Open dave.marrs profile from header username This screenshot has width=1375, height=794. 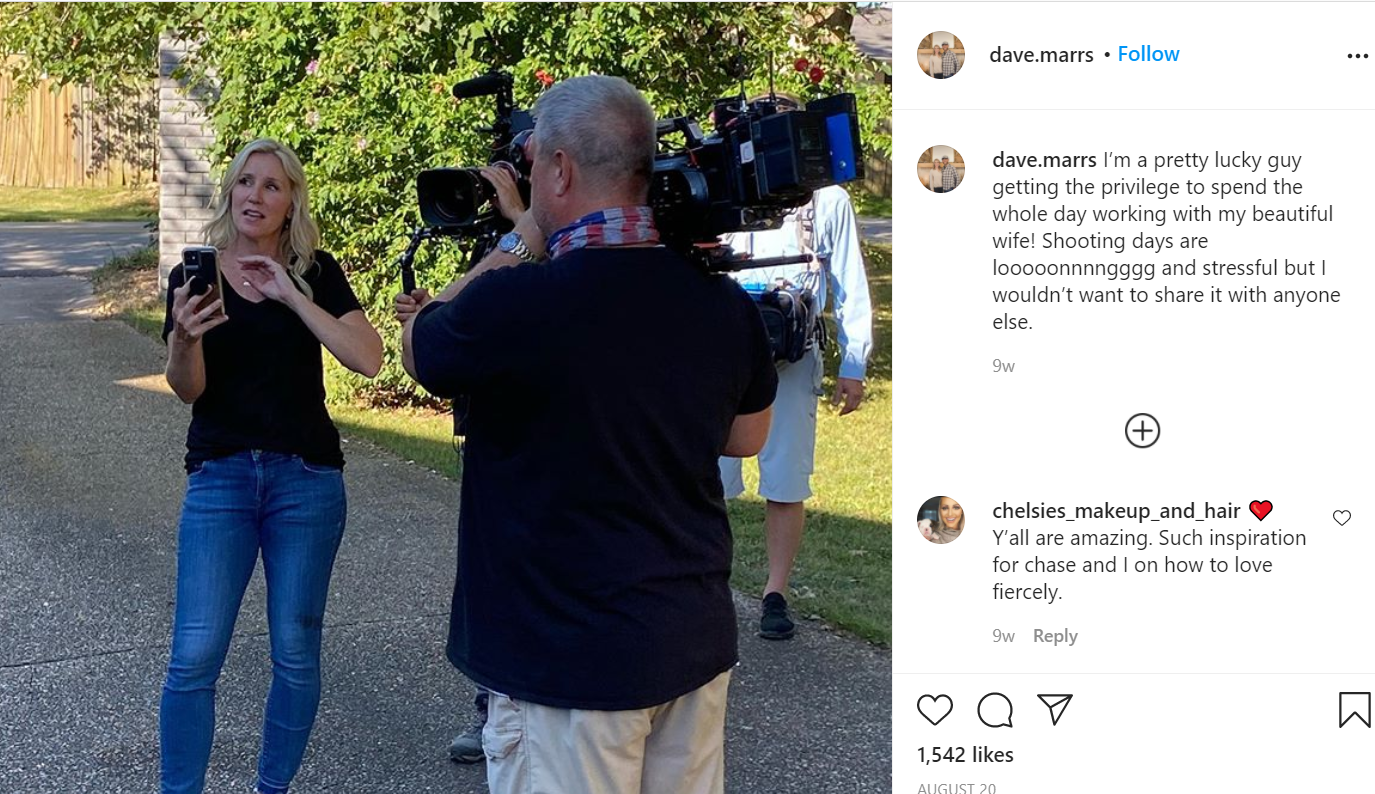coord(1041,55)
